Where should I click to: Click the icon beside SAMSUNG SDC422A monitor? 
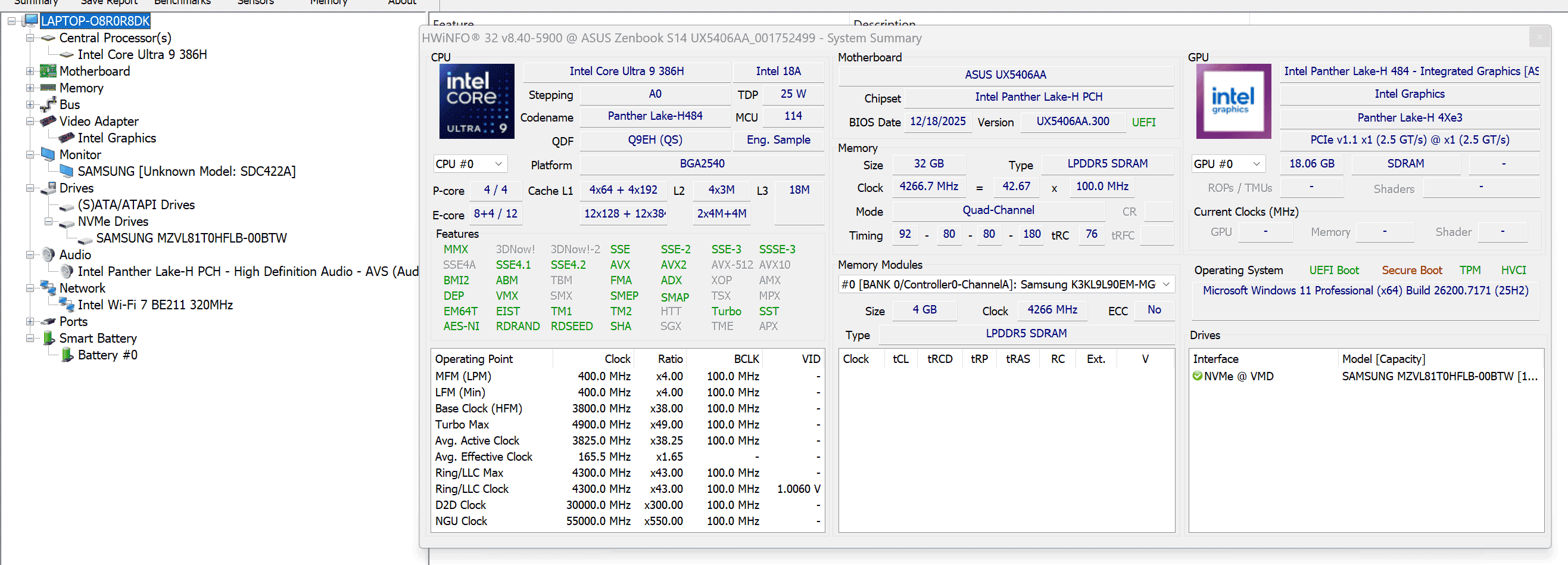click(66, 171)
